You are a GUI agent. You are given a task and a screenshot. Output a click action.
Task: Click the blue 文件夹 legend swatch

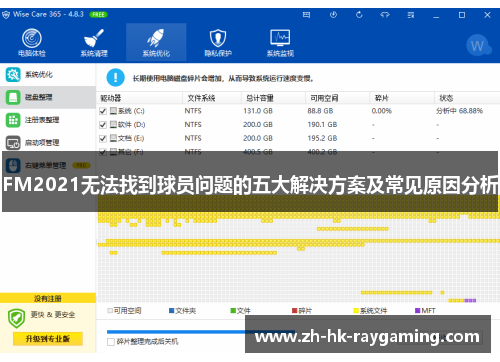pyautogui.click(x=172, y=311)
